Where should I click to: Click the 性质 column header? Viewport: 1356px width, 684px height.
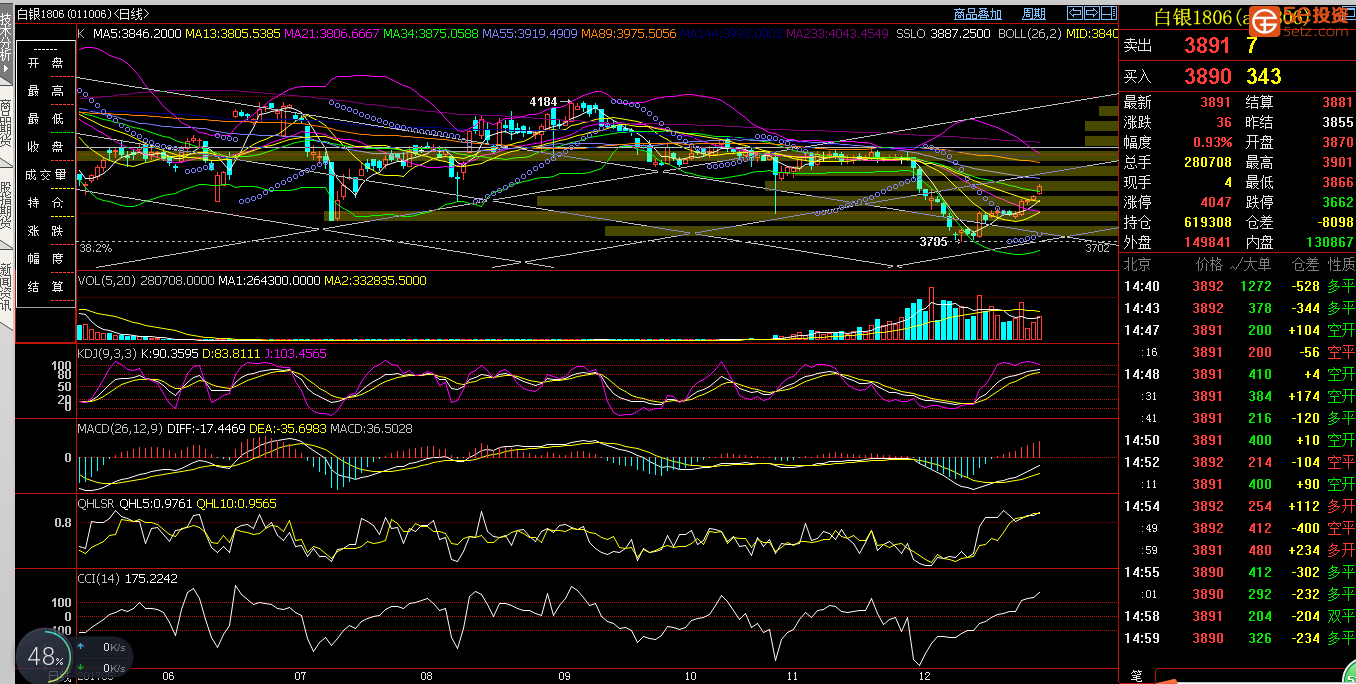[x=1341, y=265]
